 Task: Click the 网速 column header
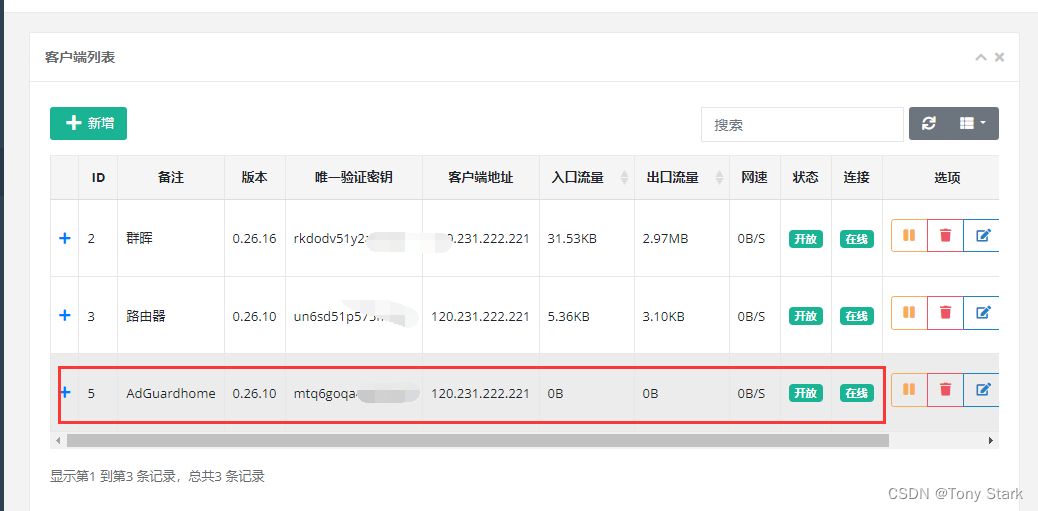755,177
